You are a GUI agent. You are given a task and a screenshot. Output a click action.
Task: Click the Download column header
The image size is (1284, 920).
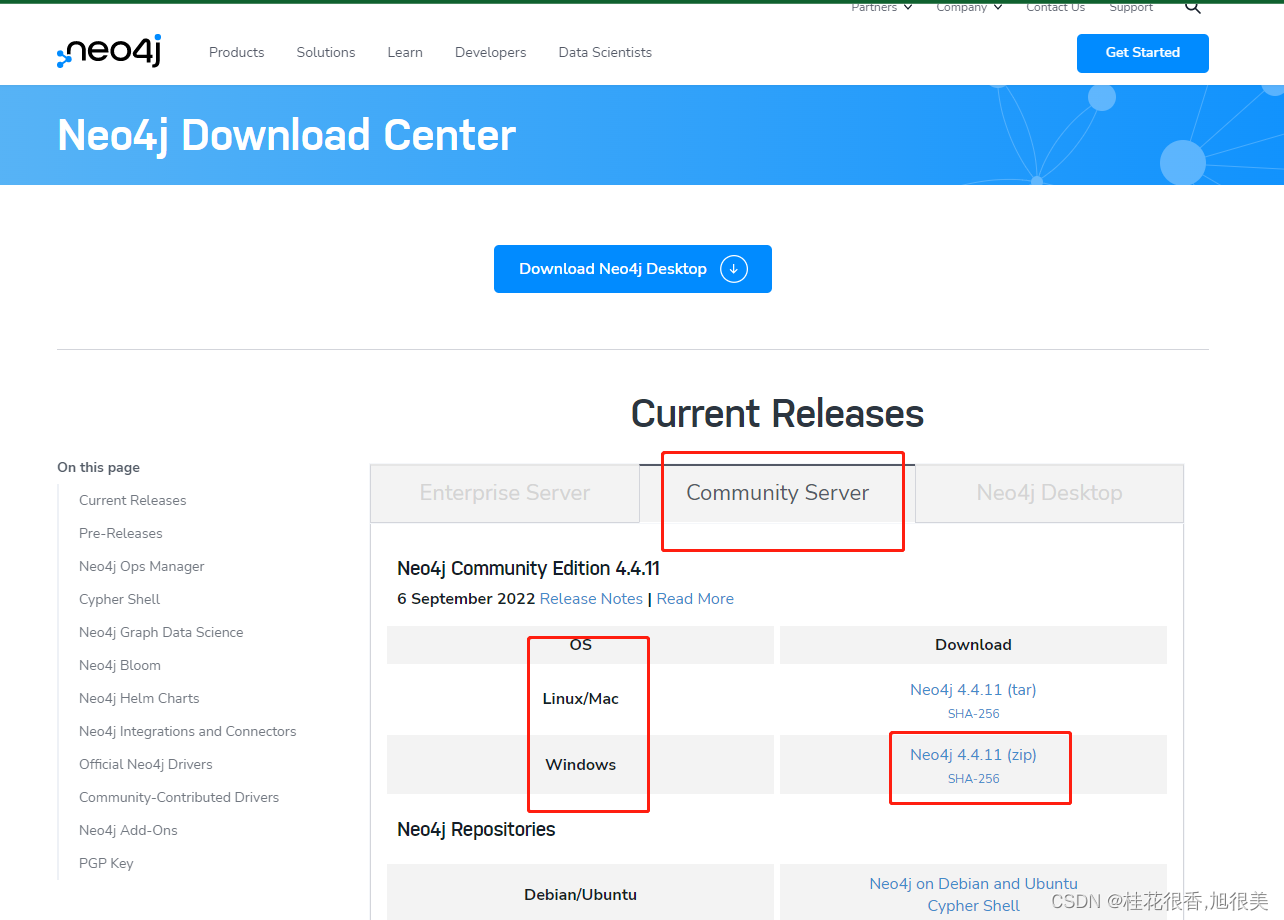(973, 645)
